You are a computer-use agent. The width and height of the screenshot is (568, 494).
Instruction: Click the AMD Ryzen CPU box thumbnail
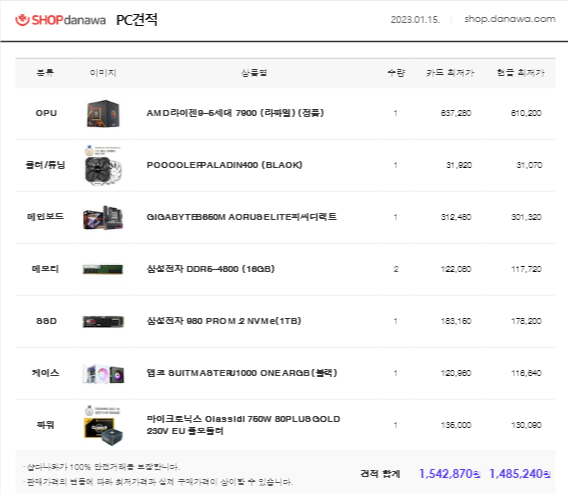(103, 113)
